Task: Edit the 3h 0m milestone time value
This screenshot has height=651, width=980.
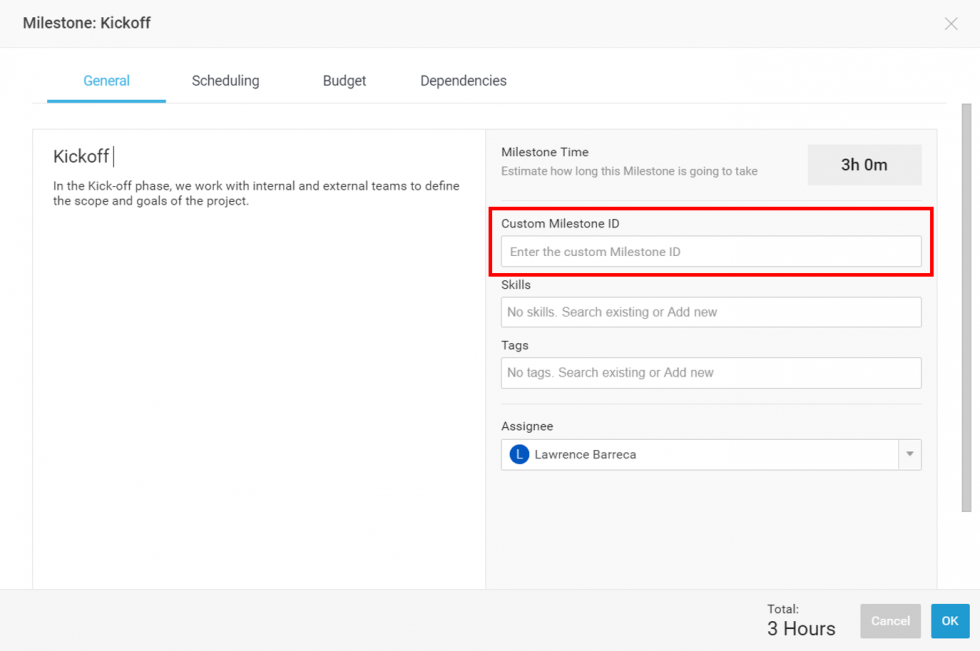Action: (864, 165)
